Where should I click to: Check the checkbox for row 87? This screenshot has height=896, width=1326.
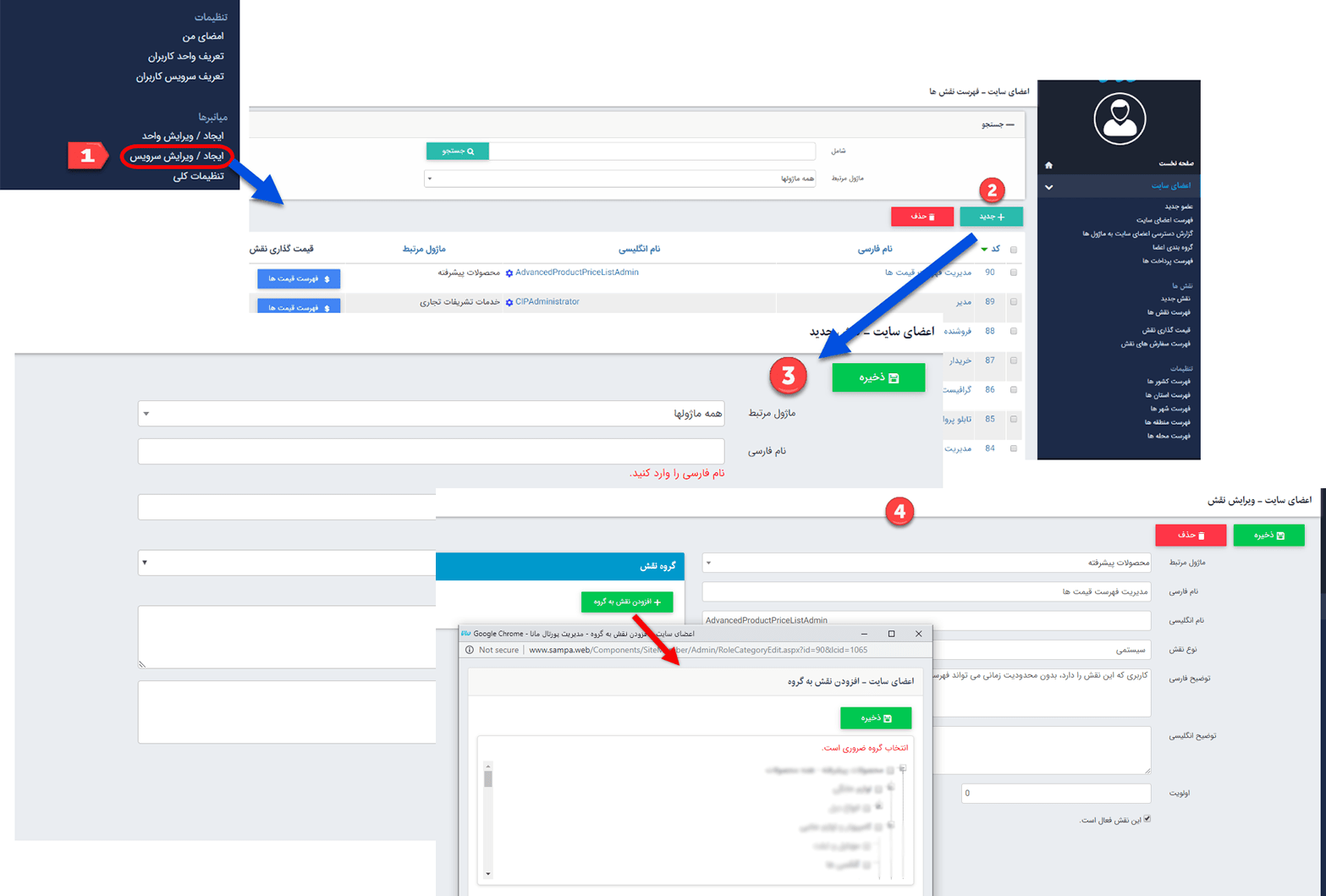tap(1014, 360)
